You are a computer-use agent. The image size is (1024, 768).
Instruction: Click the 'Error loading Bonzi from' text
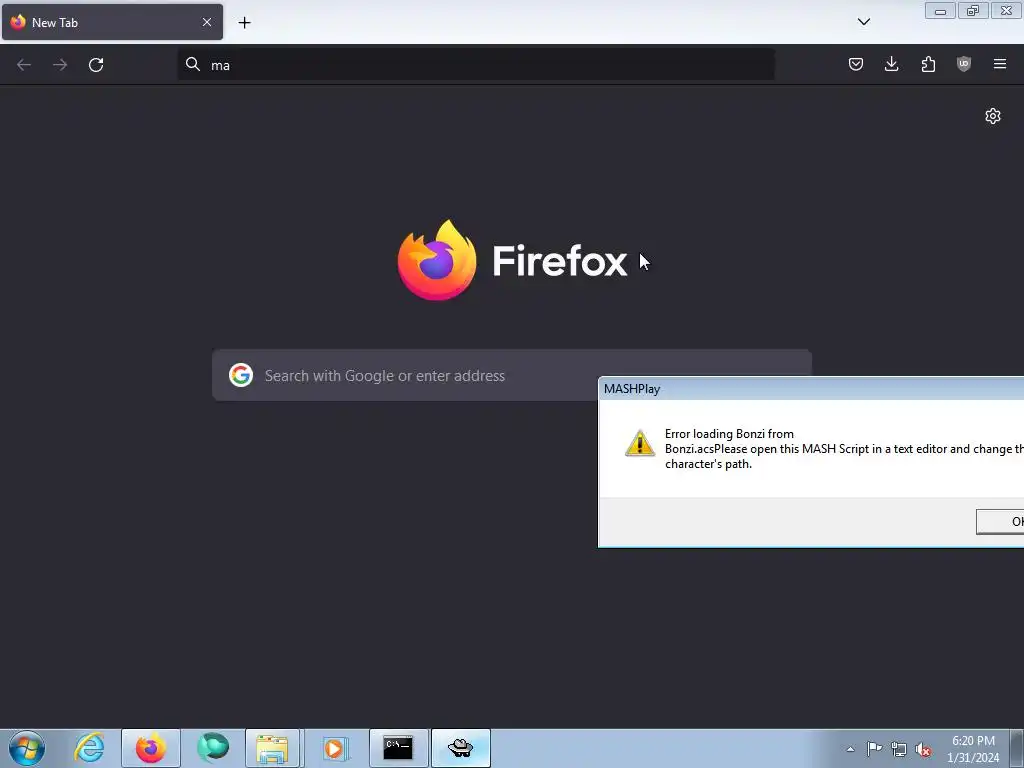coord(729,434)
